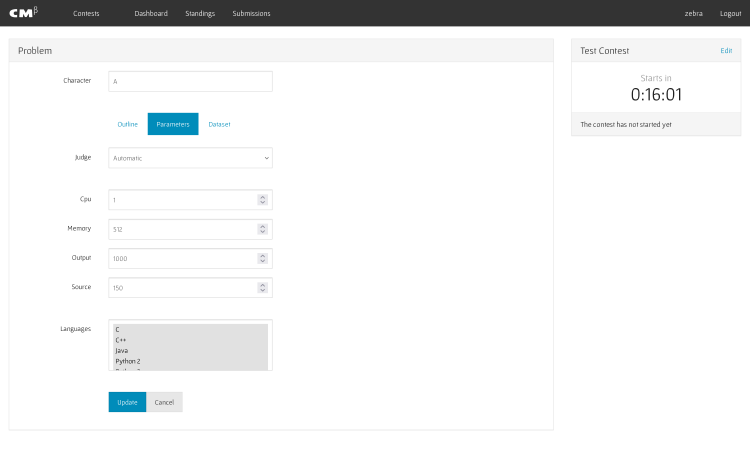Click the Edit link for Test Contest
The width and height of the screenshot is (750, 469).
[x=726, y=50]
